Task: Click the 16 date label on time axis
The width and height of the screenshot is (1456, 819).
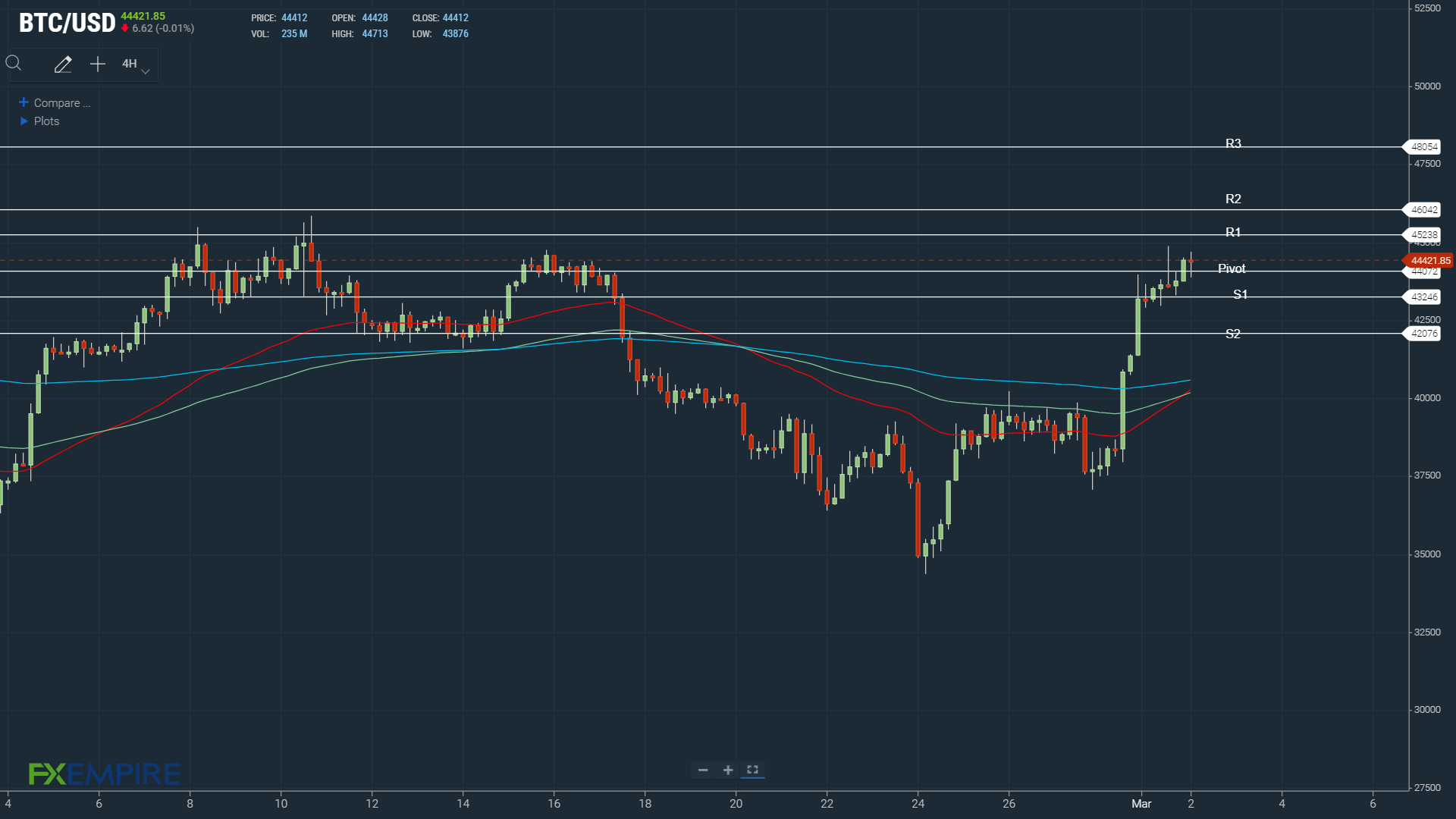Action: click(x=554, y=804)
